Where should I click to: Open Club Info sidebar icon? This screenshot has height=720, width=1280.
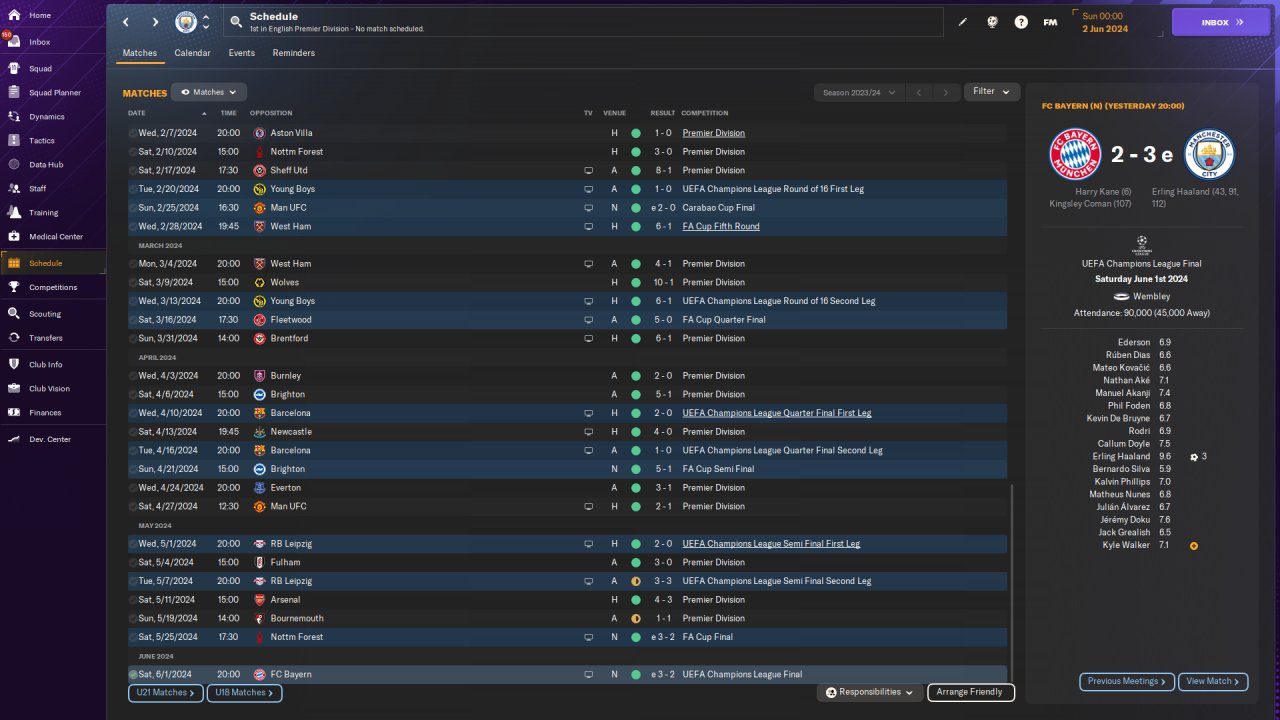(x=14, y=364)
